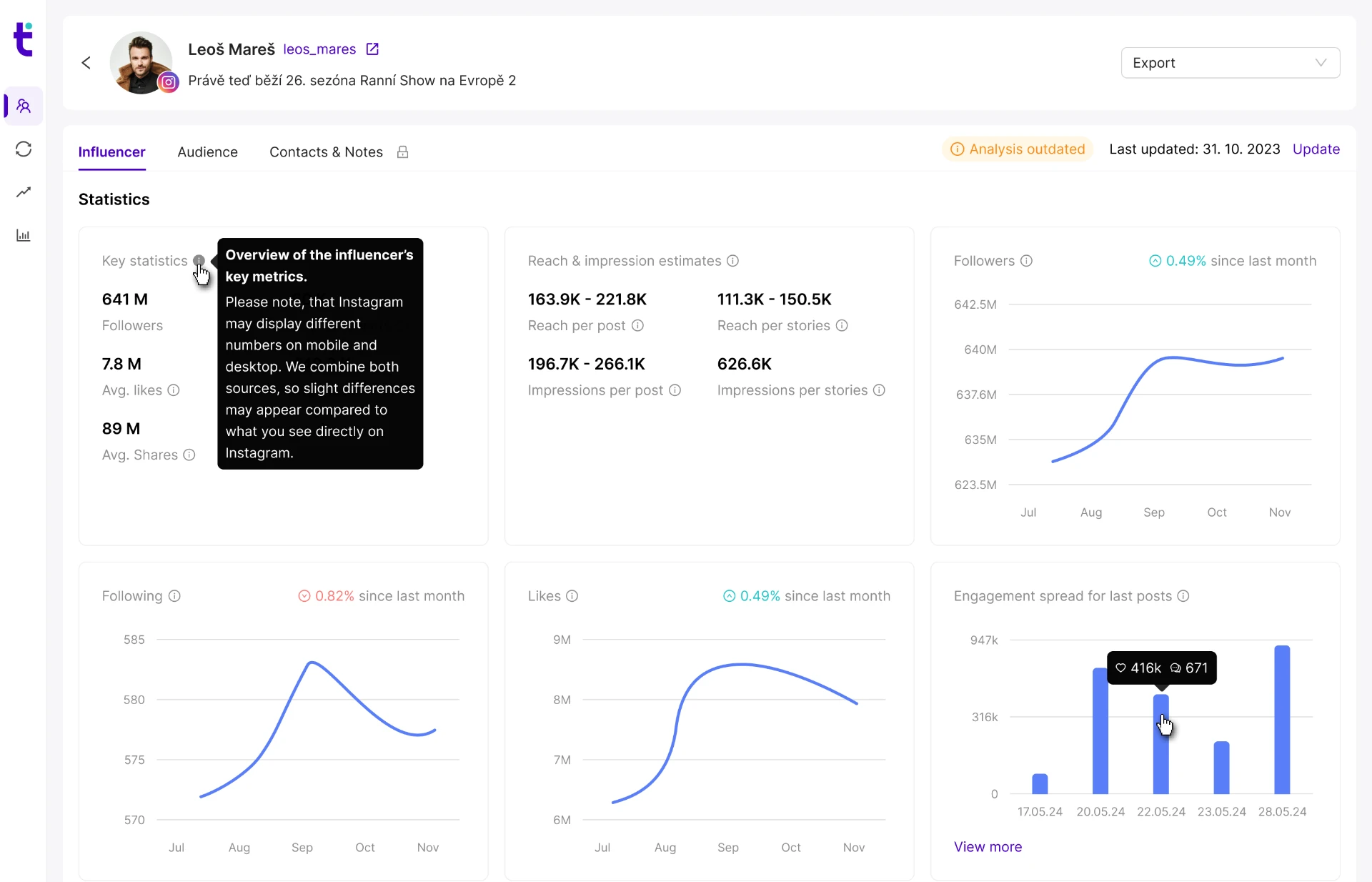Click the Reach per post info icon

[x=638, y=325]
